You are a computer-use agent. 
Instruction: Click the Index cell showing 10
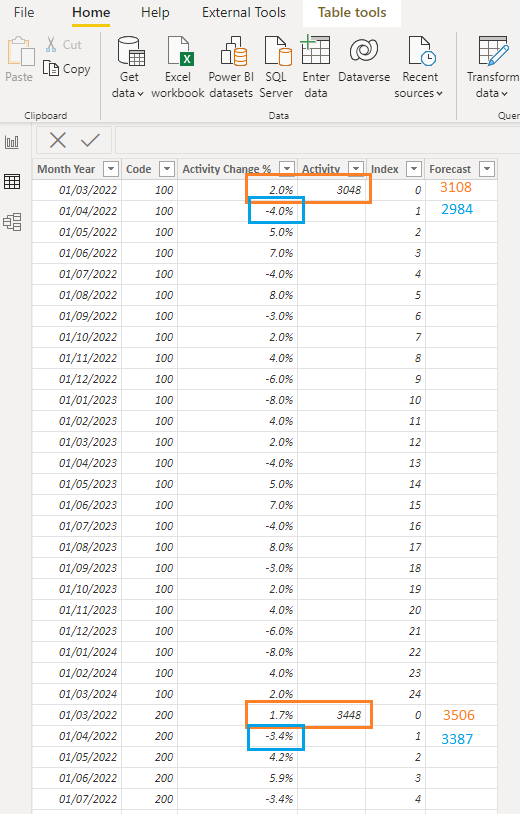tap(396, 400)
